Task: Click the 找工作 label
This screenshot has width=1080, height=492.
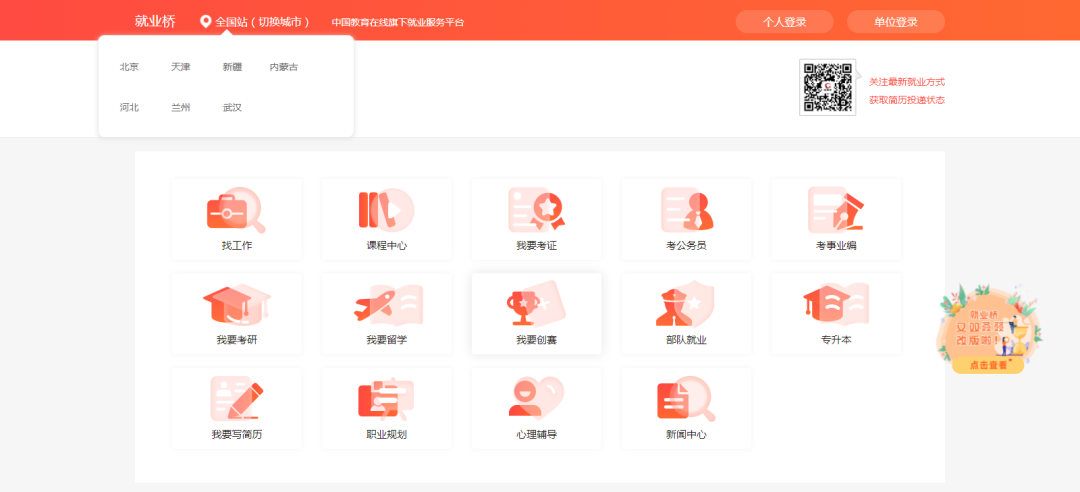Action: [237, 246]
